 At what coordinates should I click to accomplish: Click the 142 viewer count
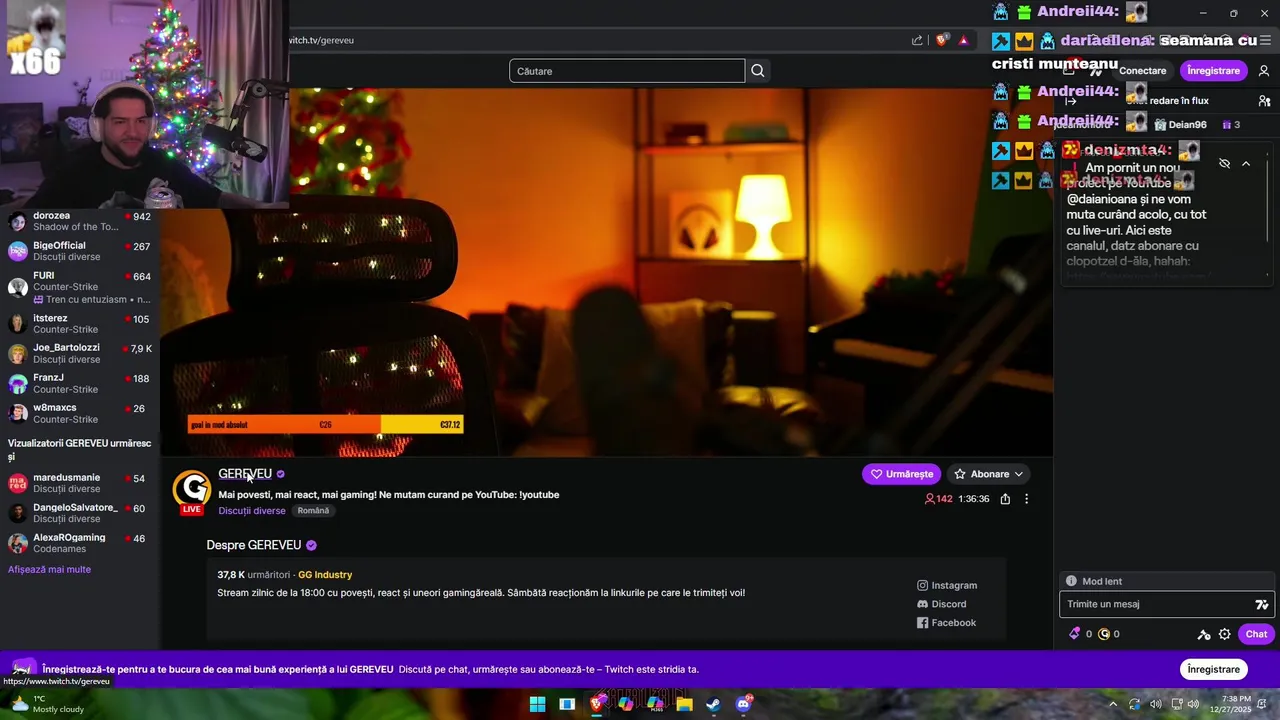click(938, 499)
